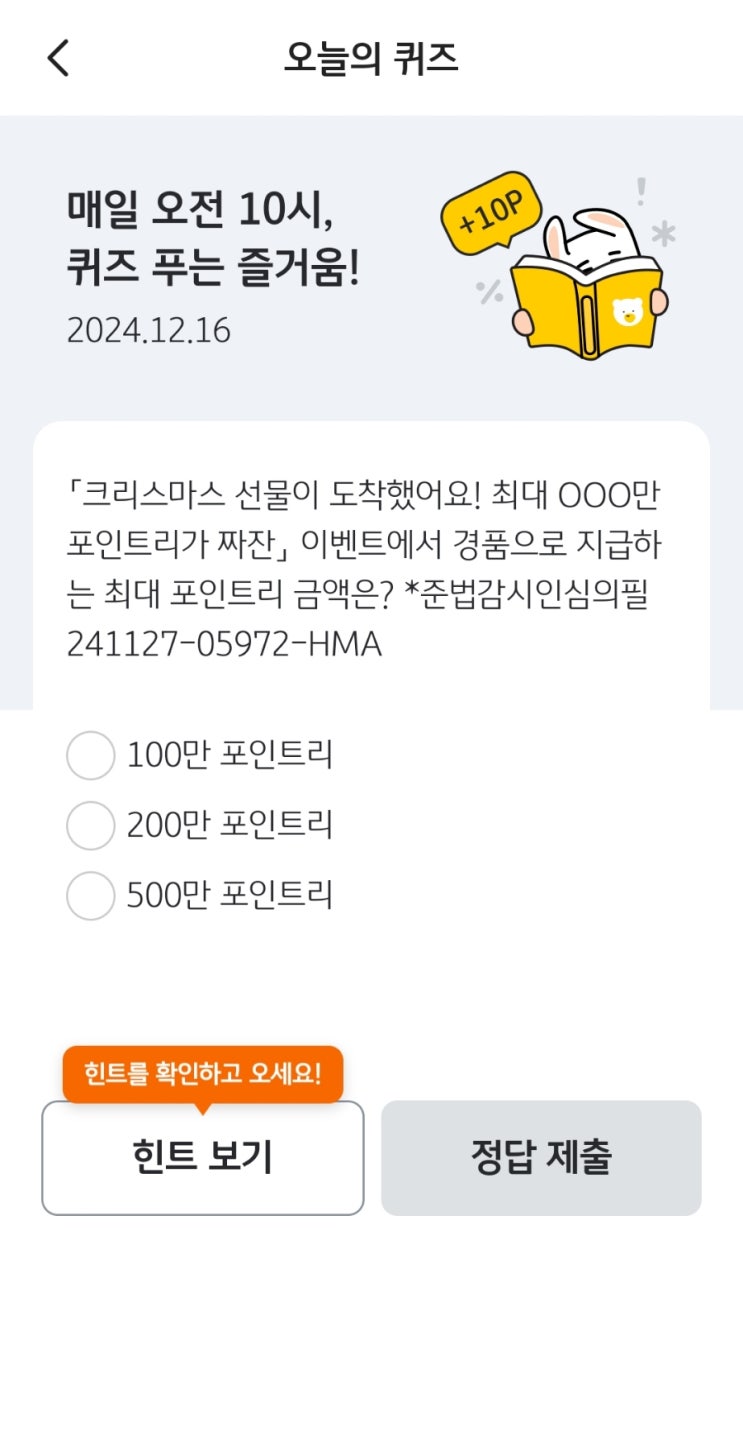
Task: Tap the gray percent symbol decoration
Action: click(x=490, y=292)
